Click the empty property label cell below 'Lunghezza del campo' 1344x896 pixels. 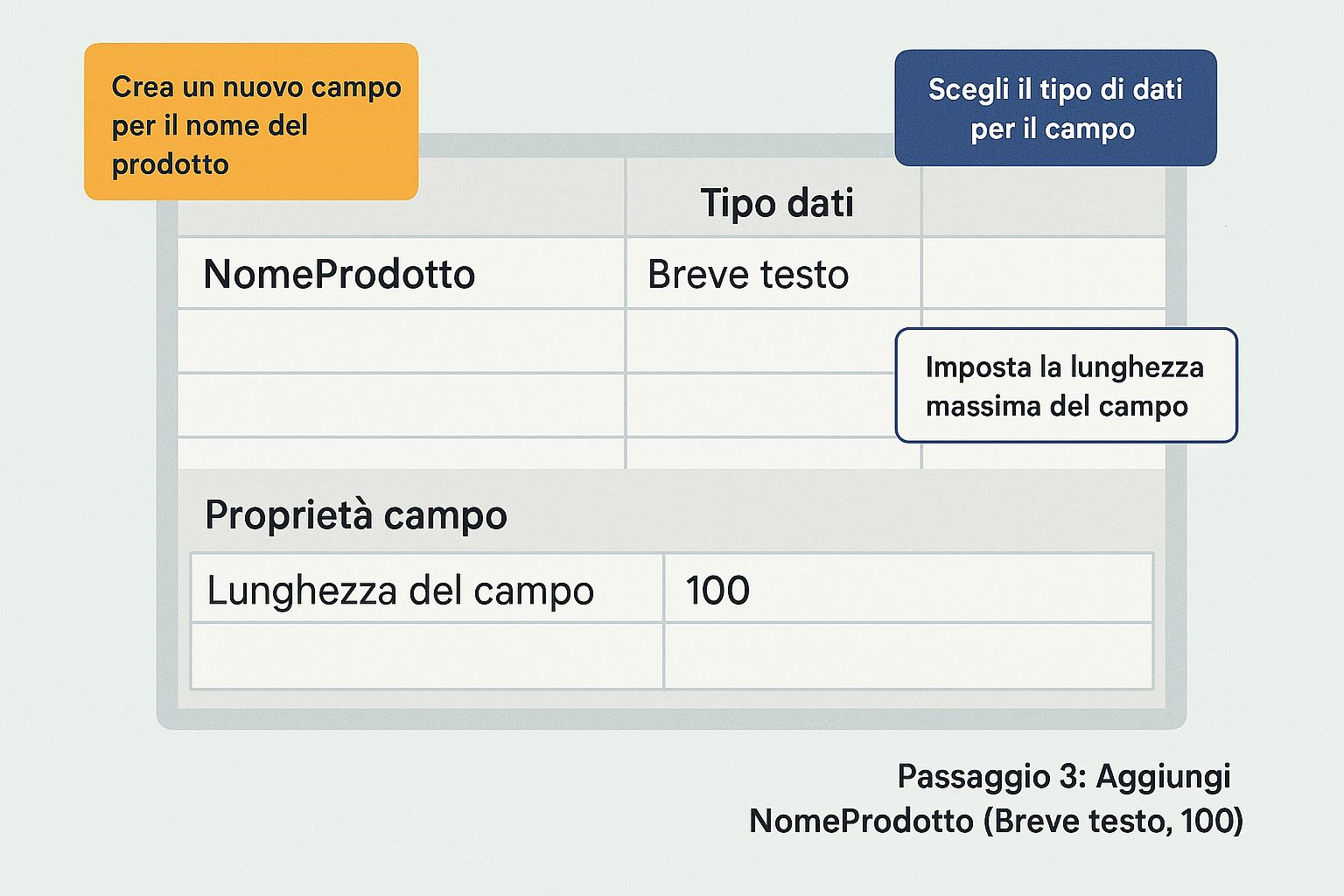point(426,655)
